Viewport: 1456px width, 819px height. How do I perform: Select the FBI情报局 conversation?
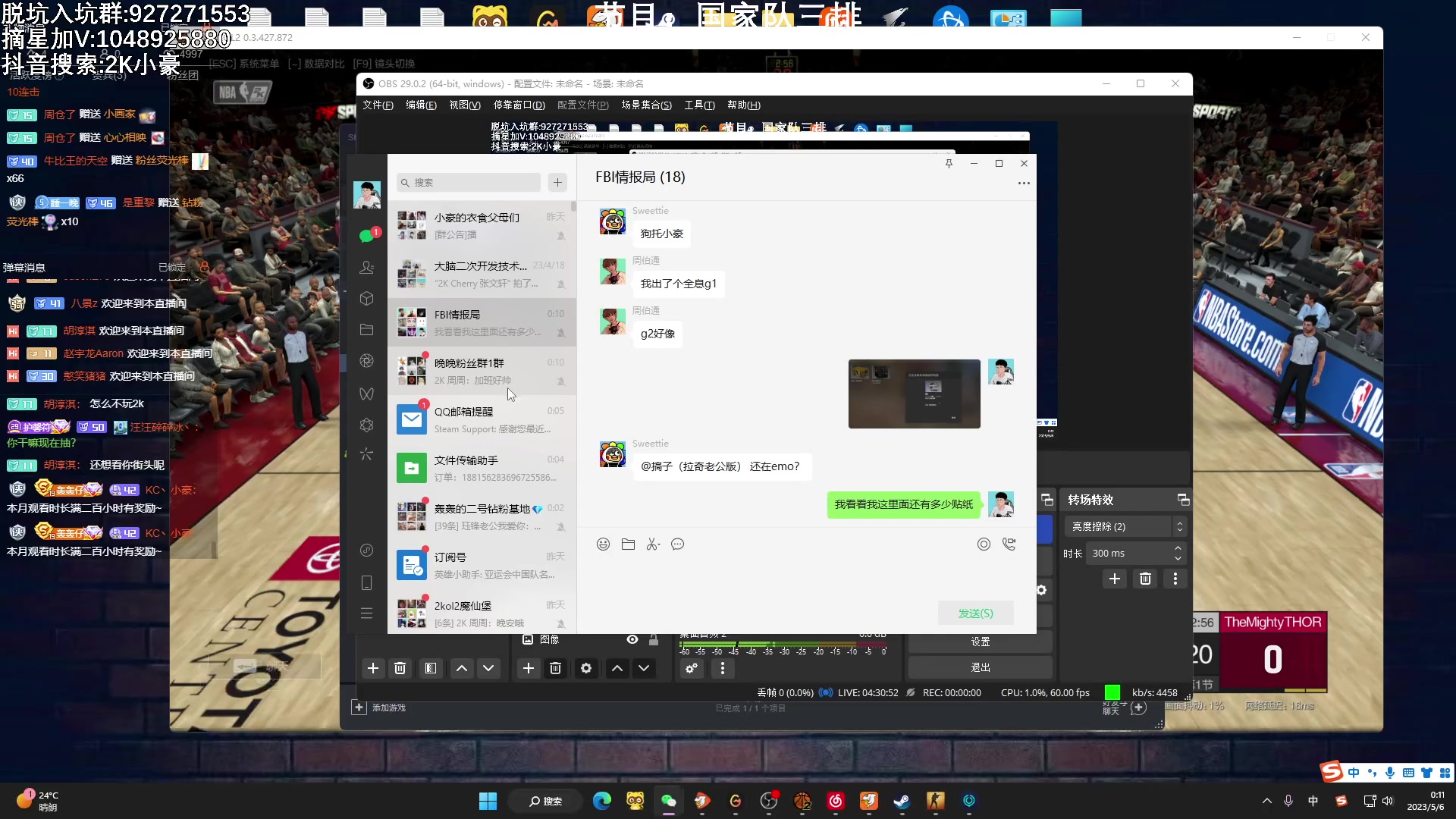[x=482, y=322]
